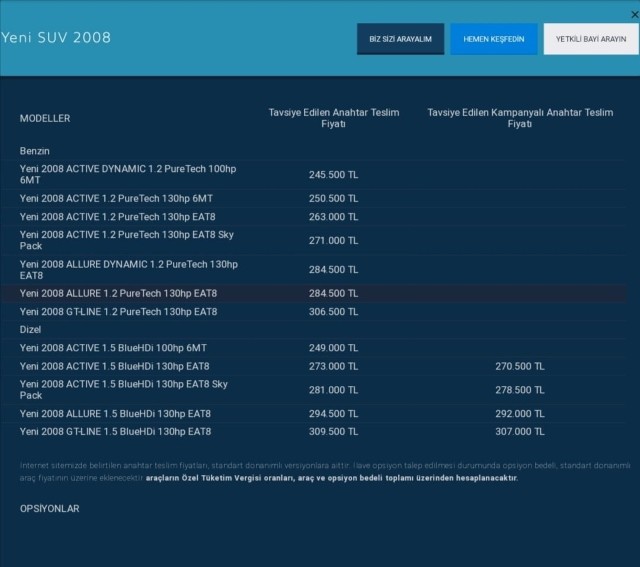Viewport: 640px width, 567px height.
Task: Select the OPSİYONLAR section heading
Action: [x=49, y=509]
